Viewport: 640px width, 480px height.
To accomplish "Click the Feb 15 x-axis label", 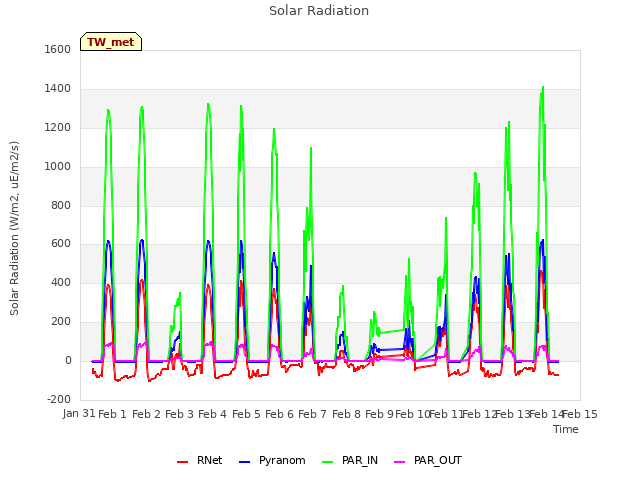I will pos(580,414).
